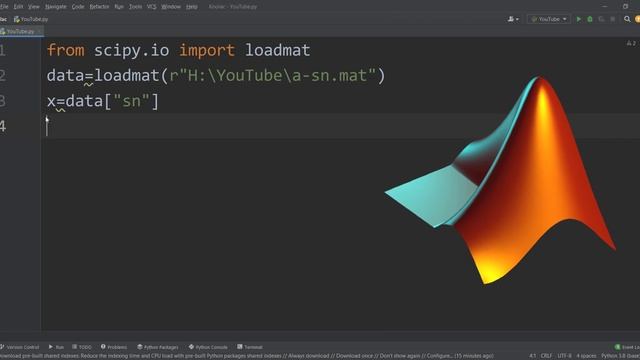Open the Run menu
Screen dimensions: 640x360
119,7
